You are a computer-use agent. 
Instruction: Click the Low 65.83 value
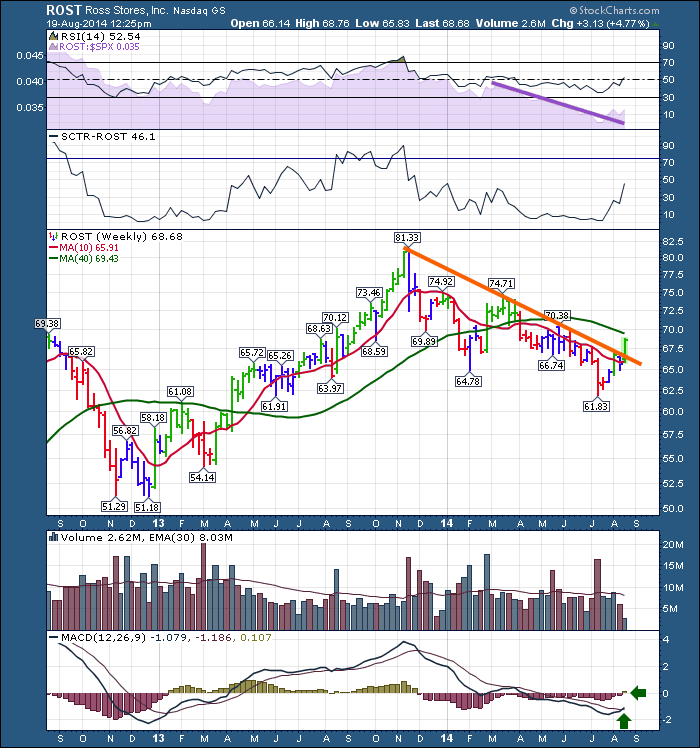pos(382,23)
